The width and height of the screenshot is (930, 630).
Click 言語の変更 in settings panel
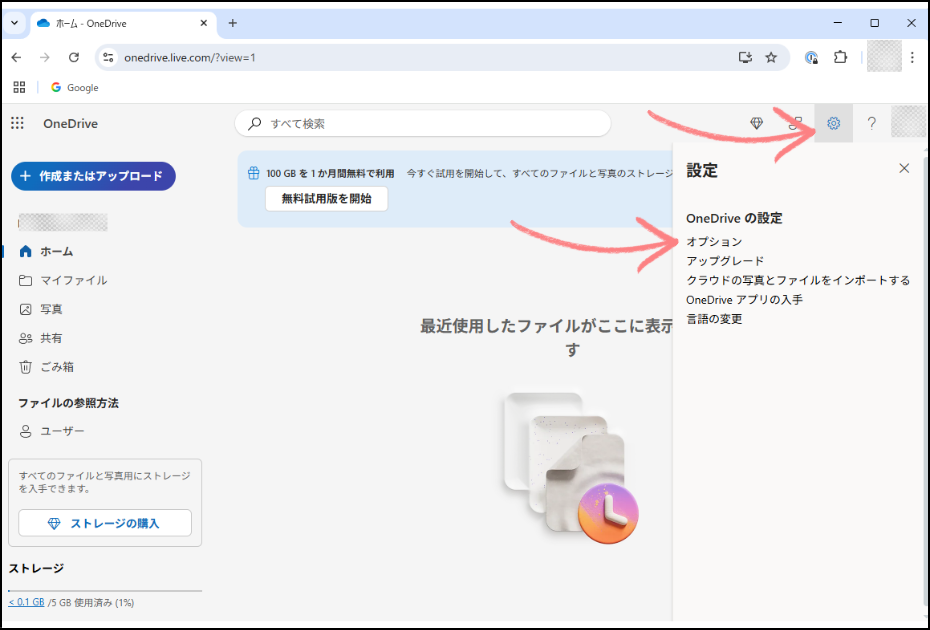[714, 319]
